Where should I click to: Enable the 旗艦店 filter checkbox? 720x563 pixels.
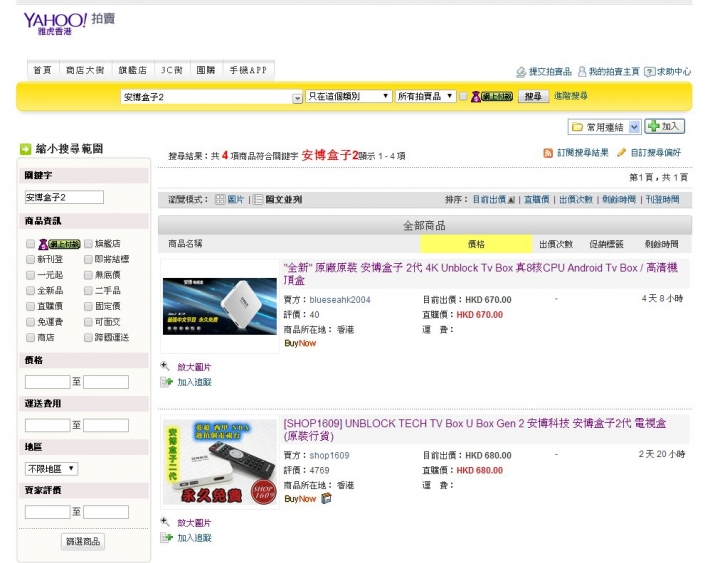(x=88, y=243)
